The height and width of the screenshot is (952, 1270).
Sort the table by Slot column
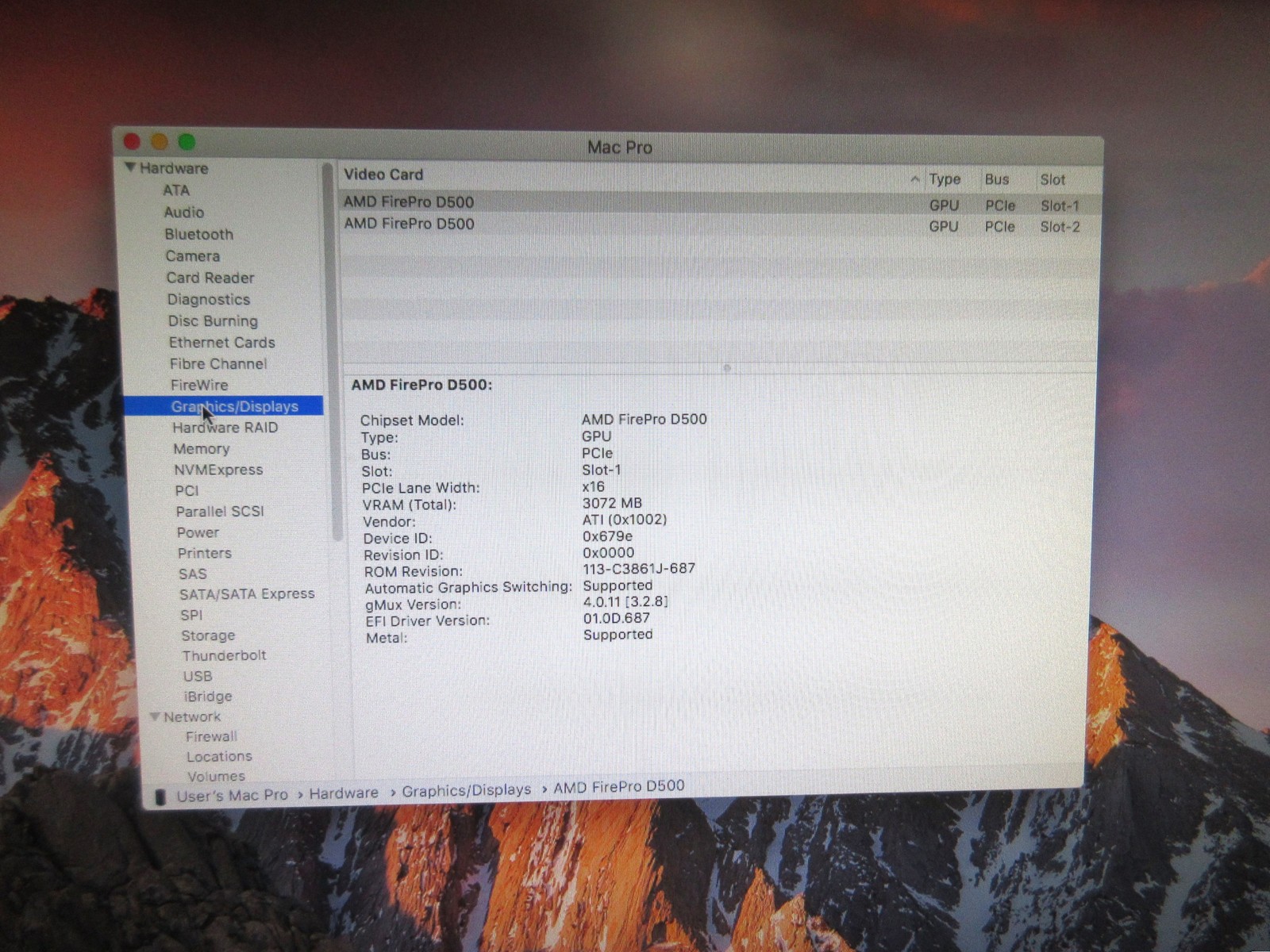(x=1053, y=180)
